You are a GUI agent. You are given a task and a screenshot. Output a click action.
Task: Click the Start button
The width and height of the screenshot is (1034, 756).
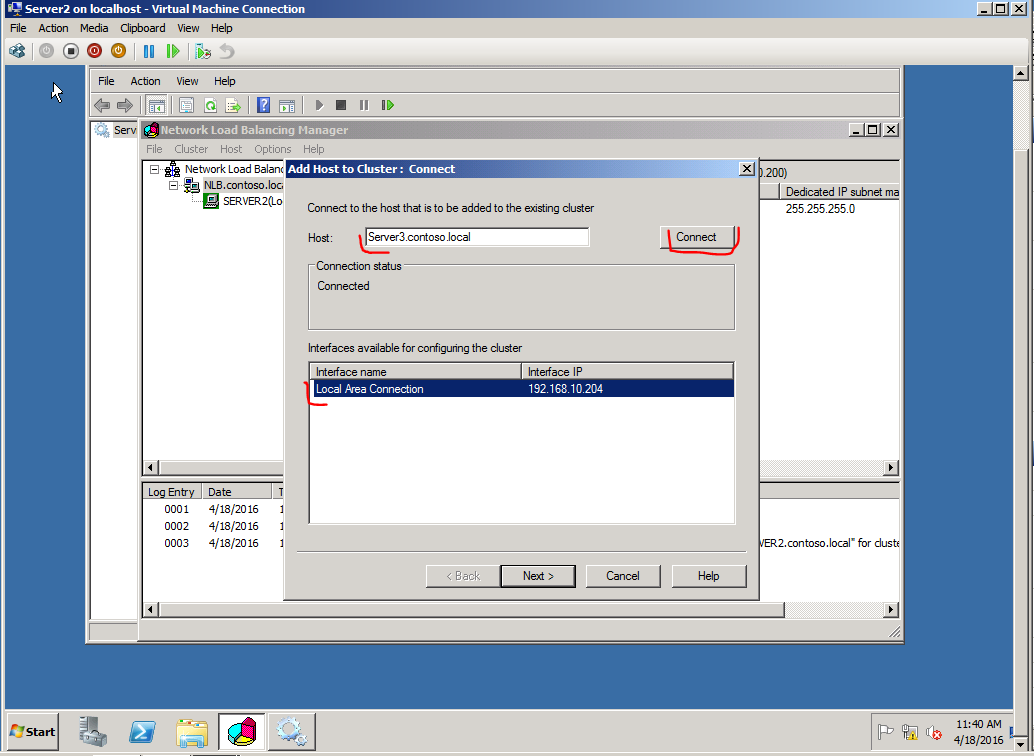[32, 732]
